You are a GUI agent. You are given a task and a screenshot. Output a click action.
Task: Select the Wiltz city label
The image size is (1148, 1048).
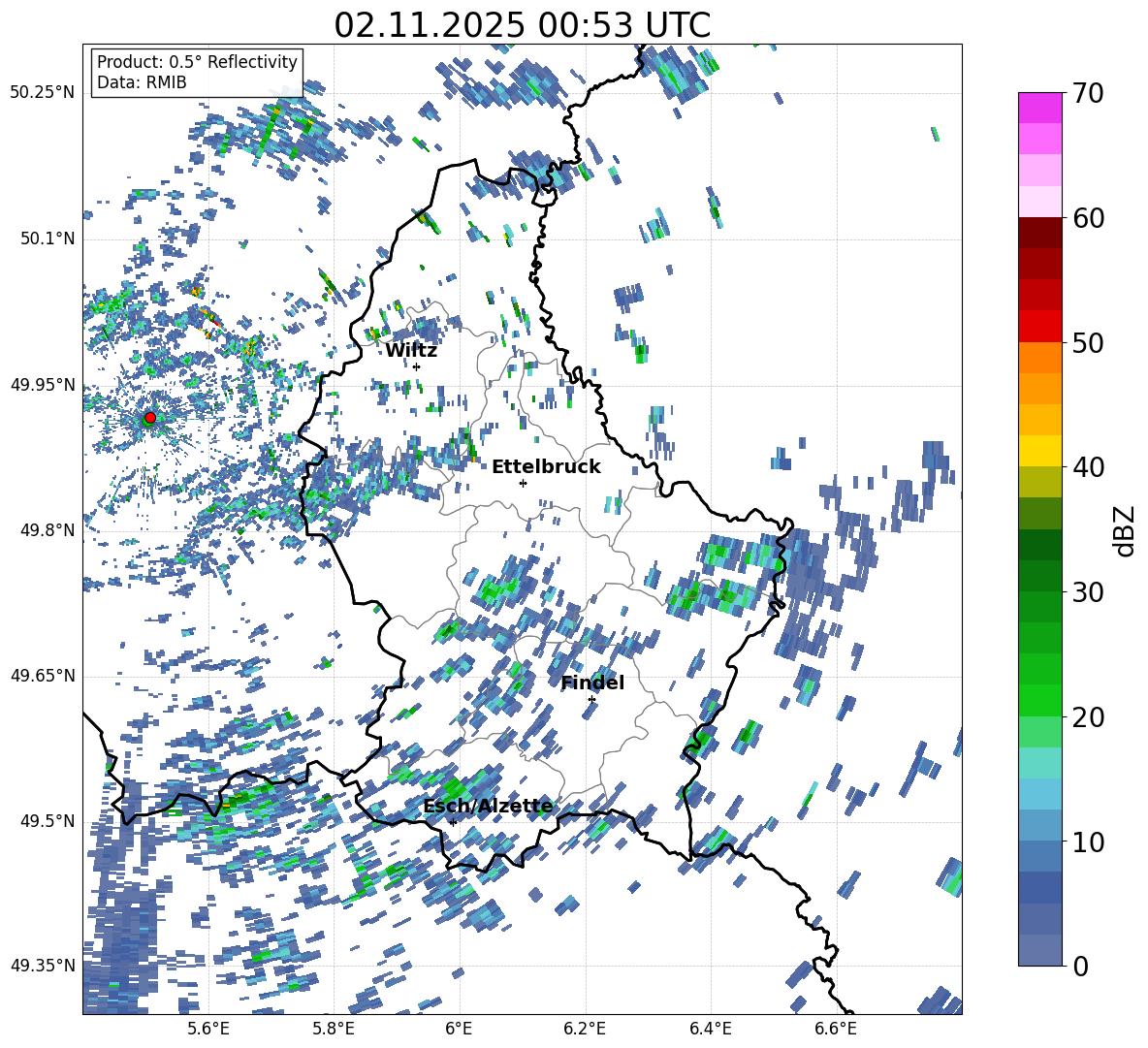click(411, 351)
